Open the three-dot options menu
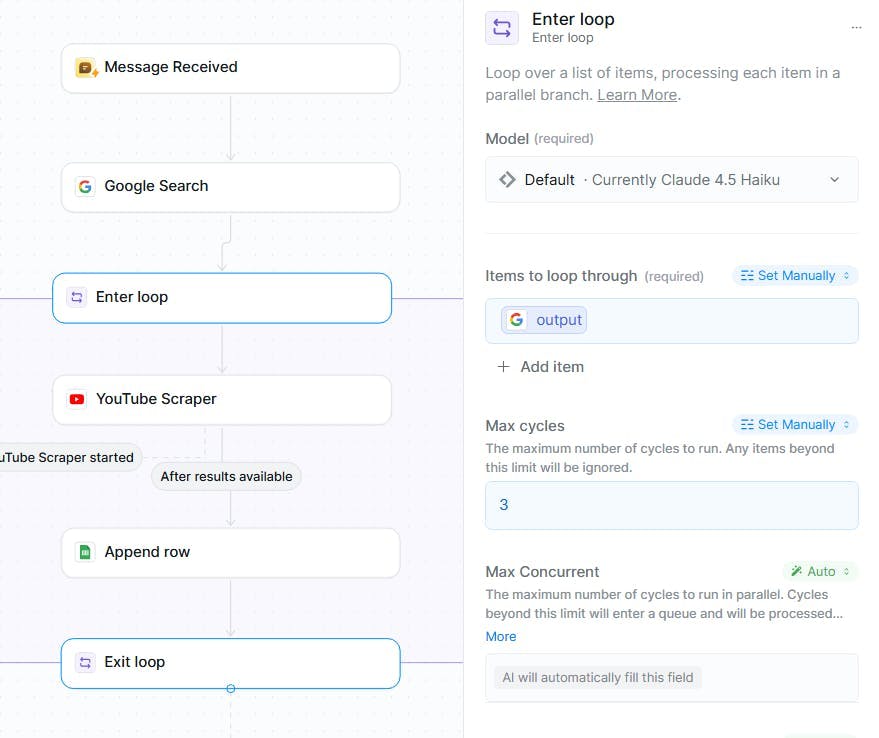The height and width of the screenshot is (738, 879). 856,28
